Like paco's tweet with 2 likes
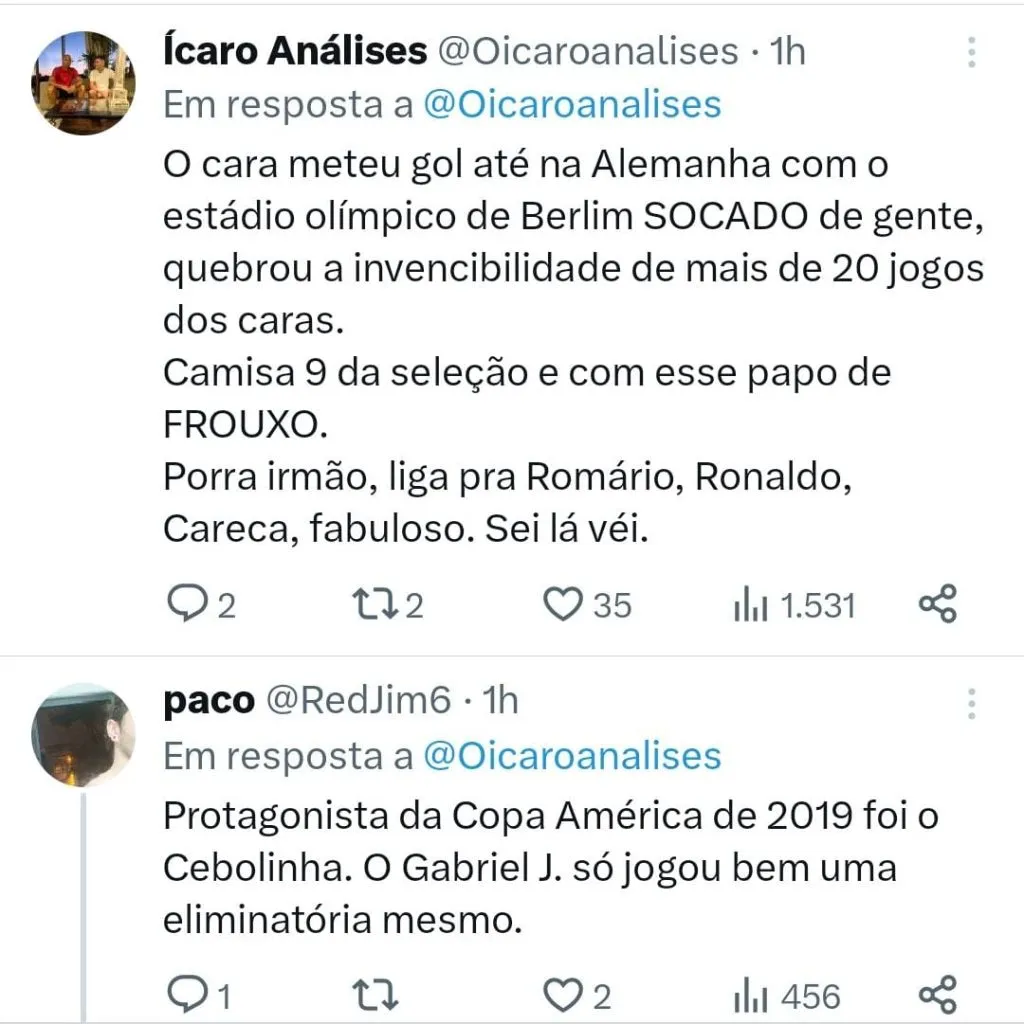This screenshot has height=1024, width=1024. [563, 995]
